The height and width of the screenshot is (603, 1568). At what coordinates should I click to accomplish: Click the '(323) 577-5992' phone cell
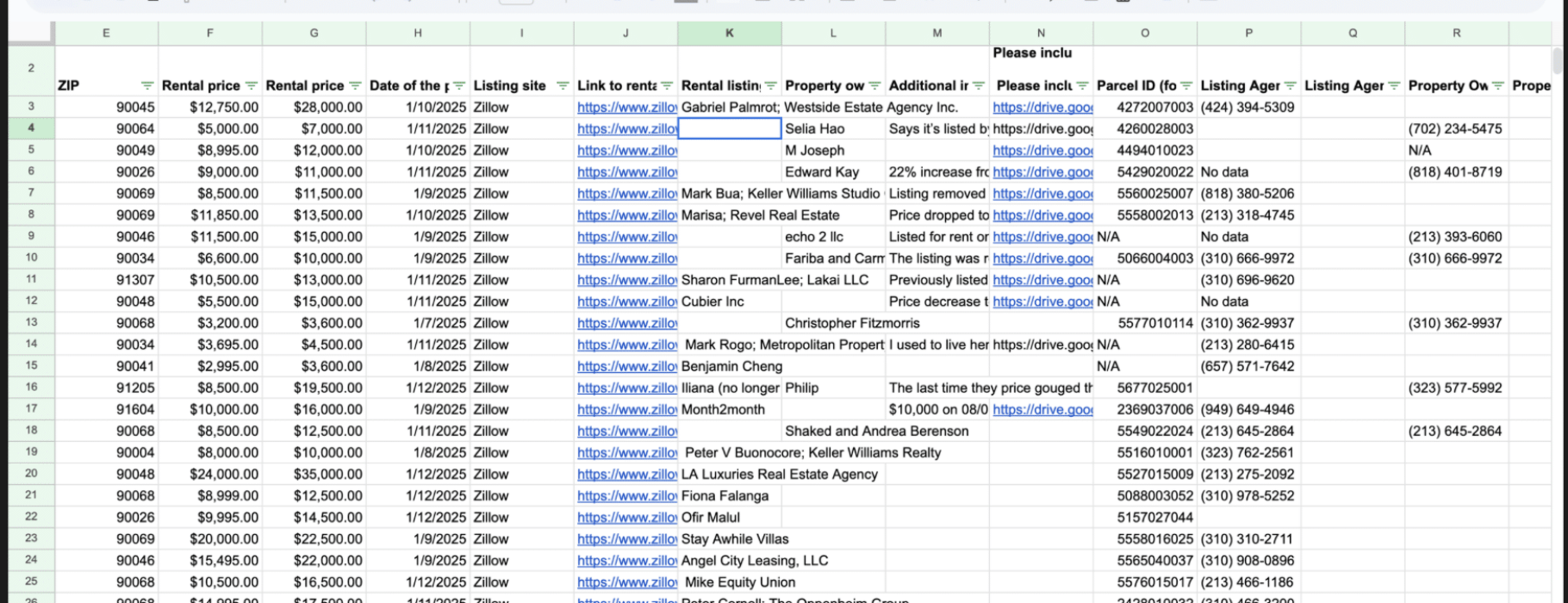click(1457, 388)
